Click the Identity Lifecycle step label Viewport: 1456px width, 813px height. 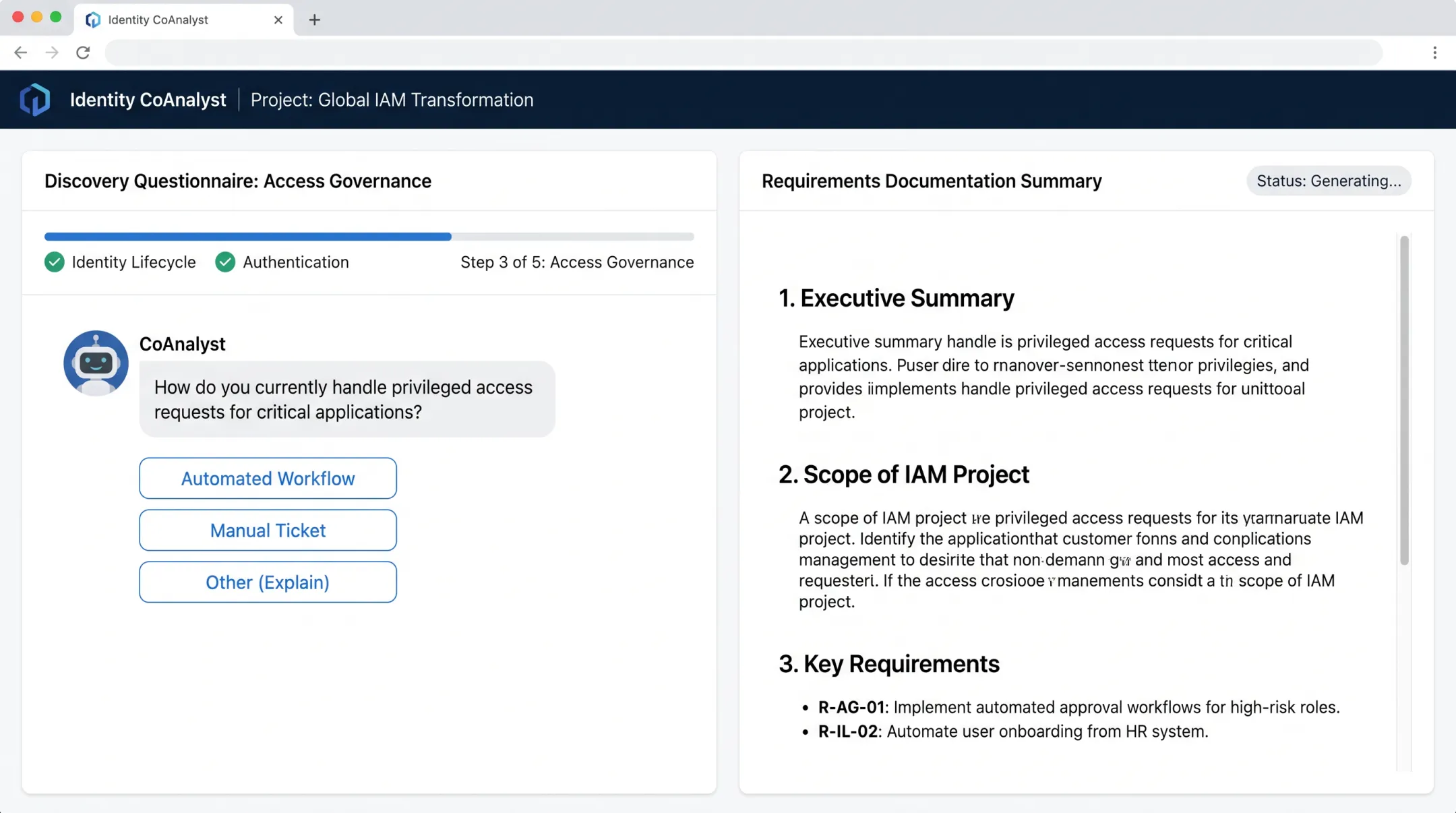pyautogui.click(x=133, y=262)
